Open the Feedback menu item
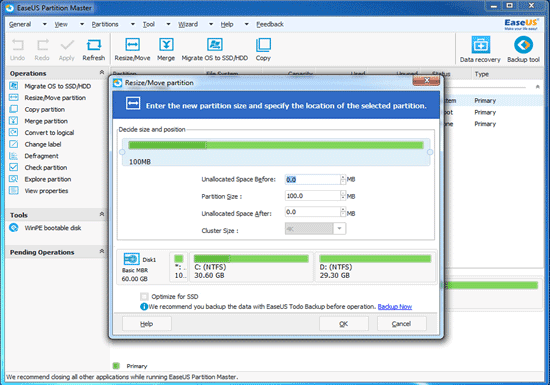 point(270,24)
